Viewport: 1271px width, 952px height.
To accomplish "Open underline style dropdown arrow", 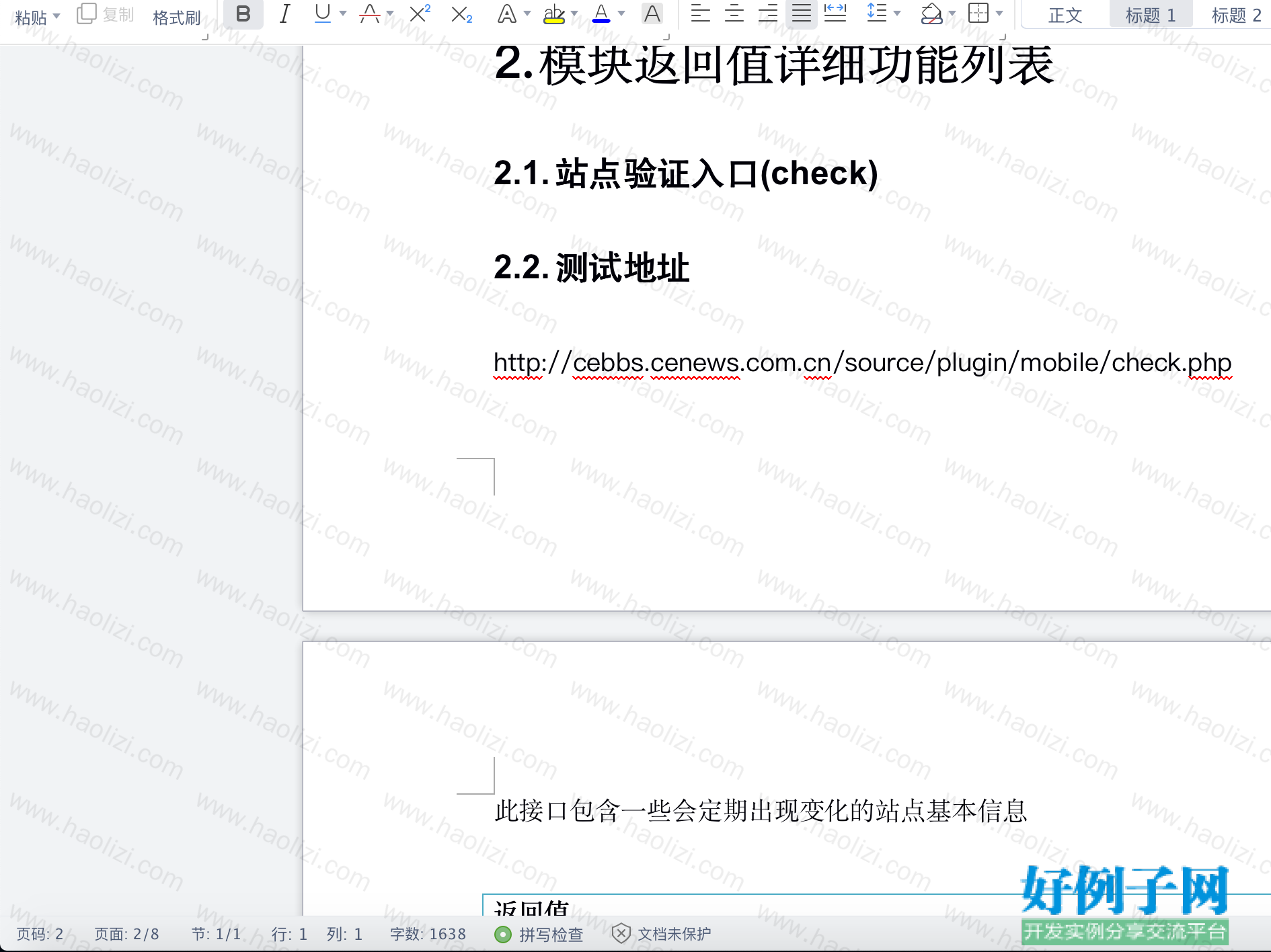I will [343, 13].
